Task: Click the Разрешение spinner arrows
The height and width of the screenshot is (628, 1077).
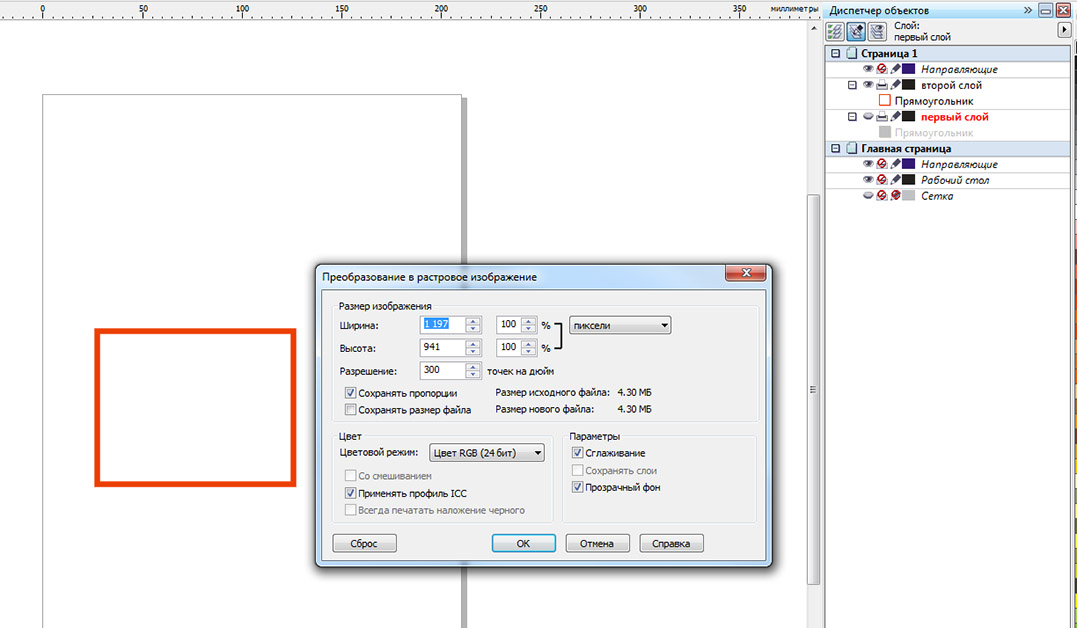Action: click(x=473, y=371)
